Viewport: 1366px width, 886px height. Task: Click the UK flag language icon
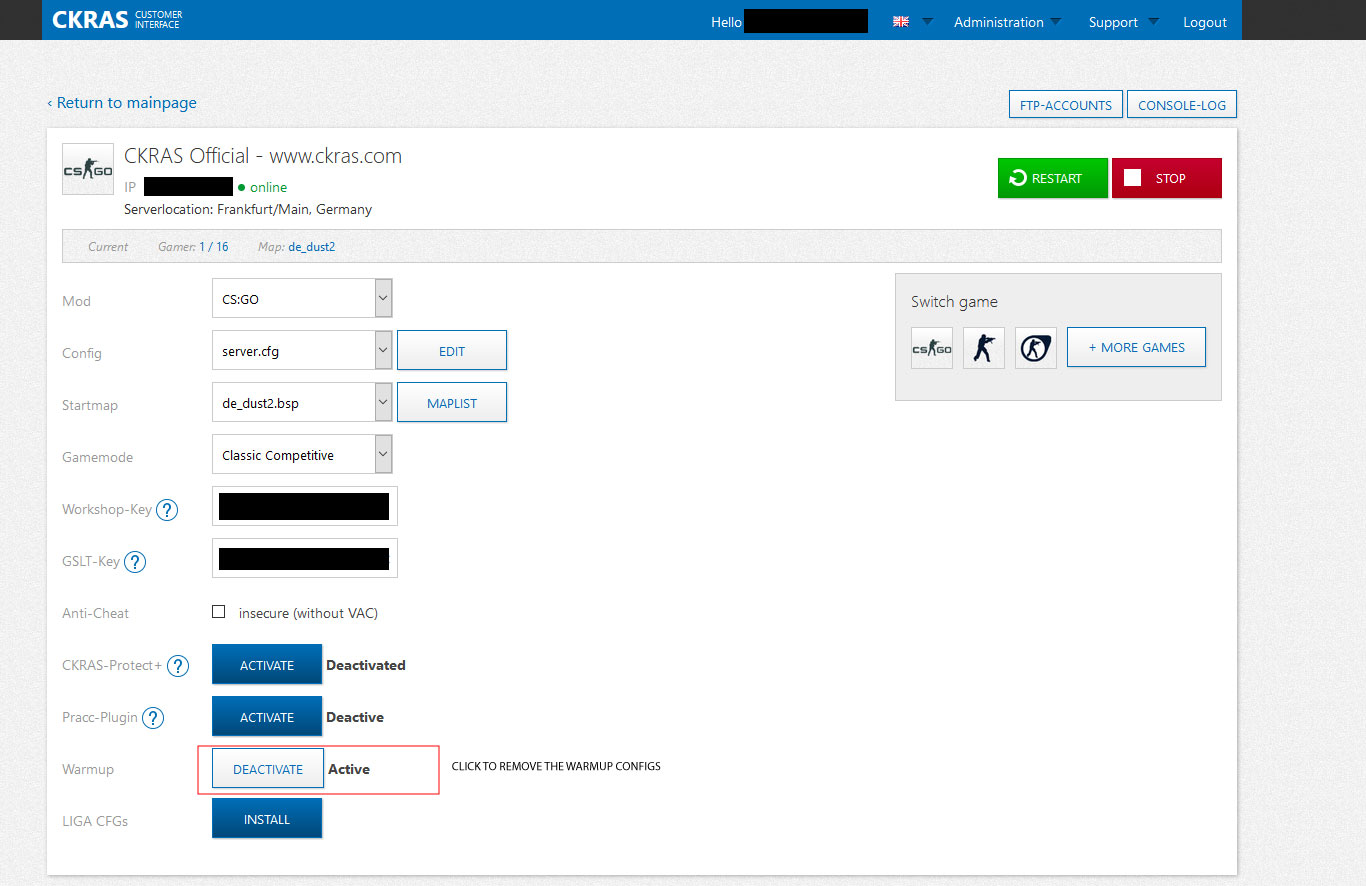(901, 22)
